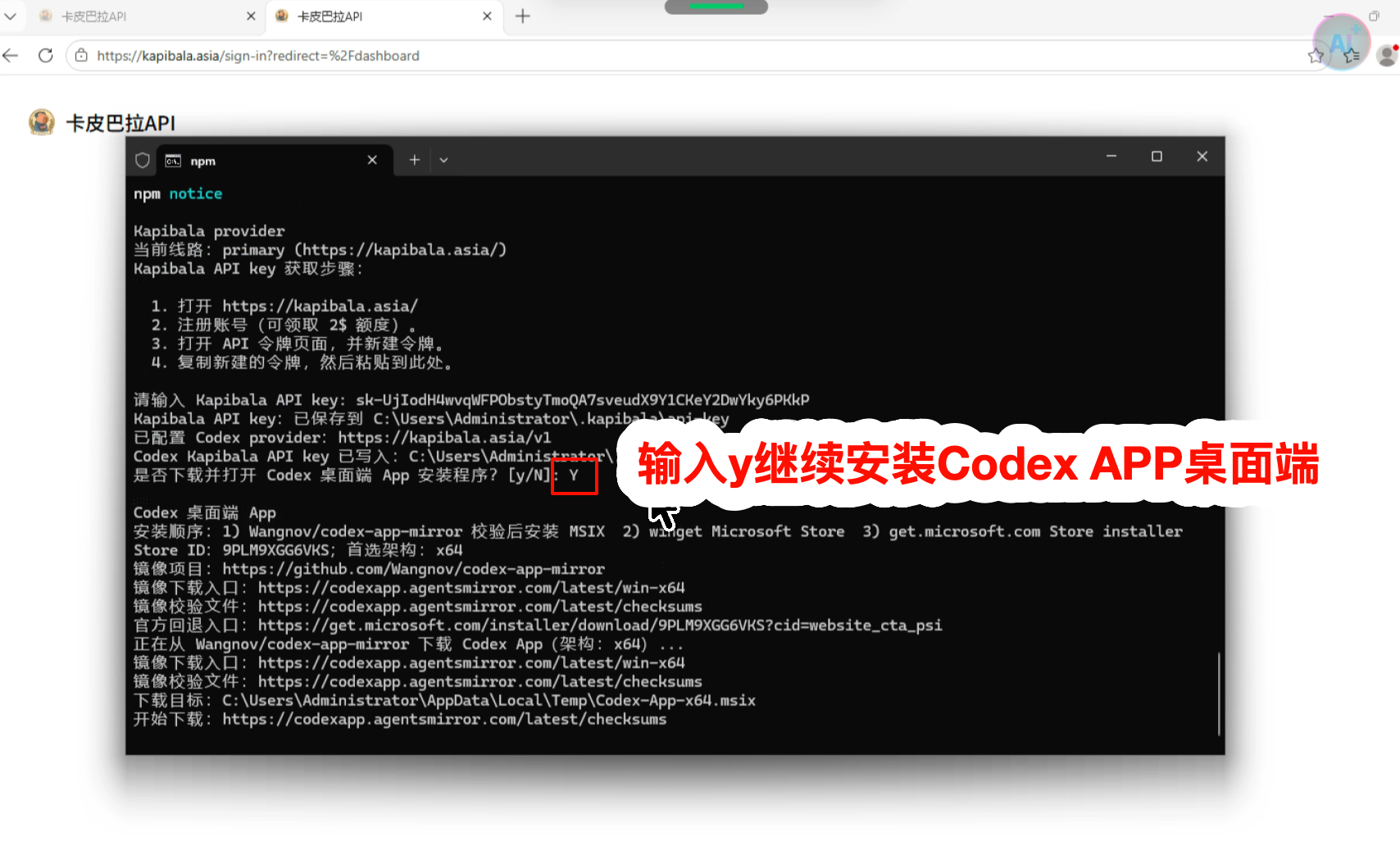Viewport: 1400px width, 851px height.
Task: Click the capybara logo on the page
Action: pos(42,122)
